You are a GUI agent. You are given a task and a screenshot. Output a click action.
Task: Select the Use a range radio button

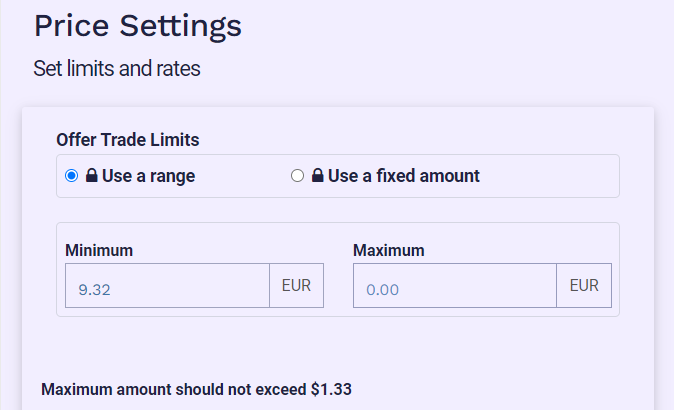point(71,176)
